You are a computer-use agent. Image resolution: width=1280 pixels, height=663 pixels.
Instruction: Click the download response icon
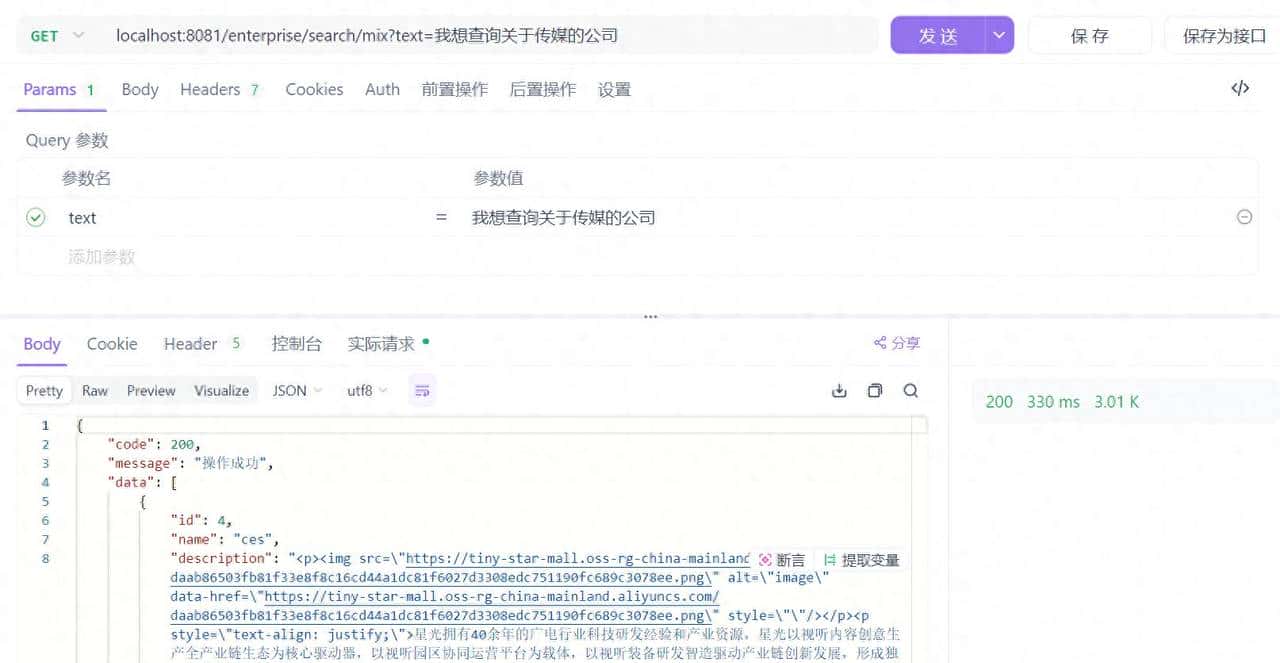pos(838,390)
